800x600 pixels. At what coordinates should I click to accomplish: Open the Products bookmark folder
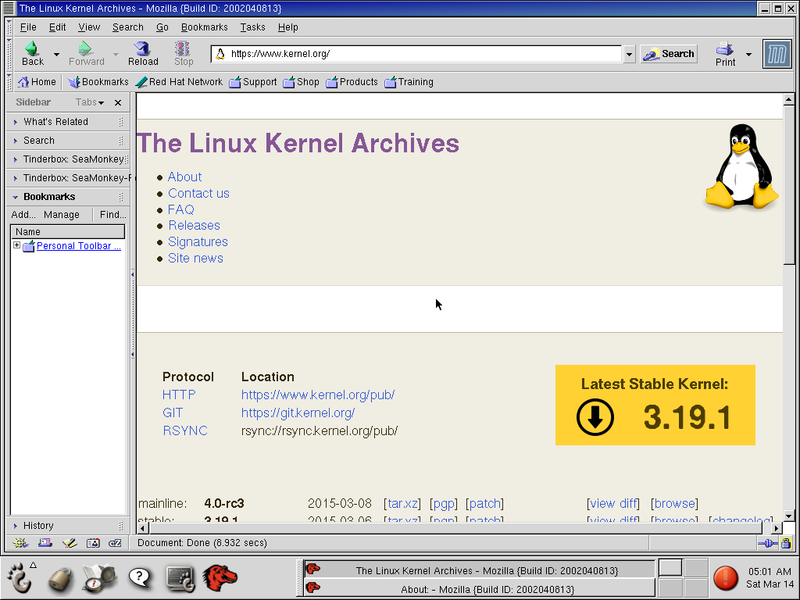(x=352, y=82)
